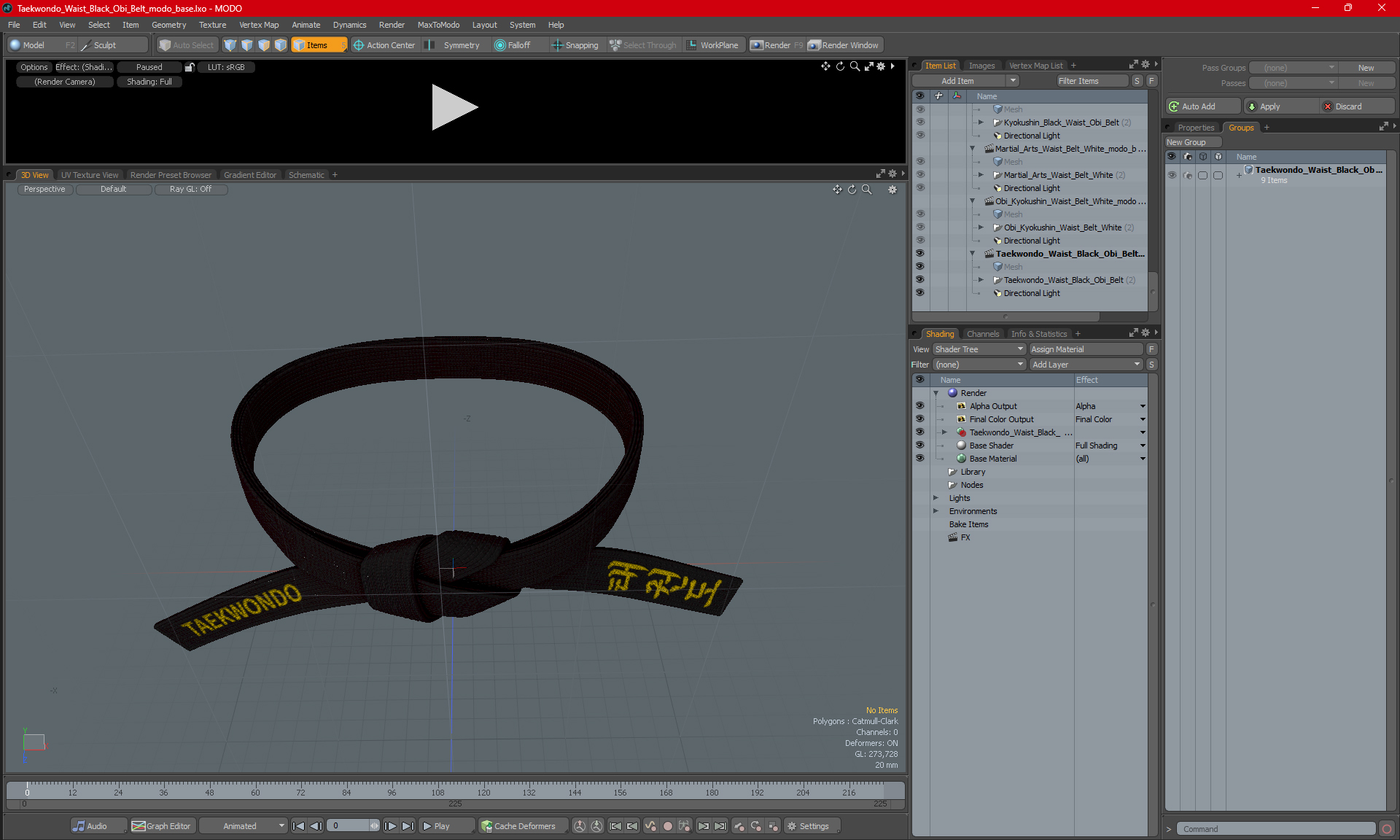This screenshot has width=1400, height=840.
Task: Toggle visibility of Base Shader layer
Action: pos(919,446)
